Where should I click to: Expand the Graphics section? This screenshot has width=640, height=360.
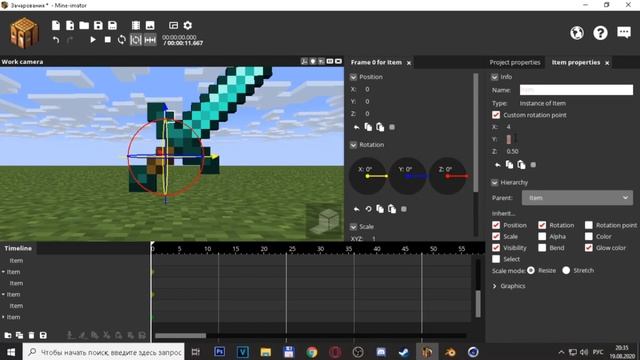click(495, 286)
